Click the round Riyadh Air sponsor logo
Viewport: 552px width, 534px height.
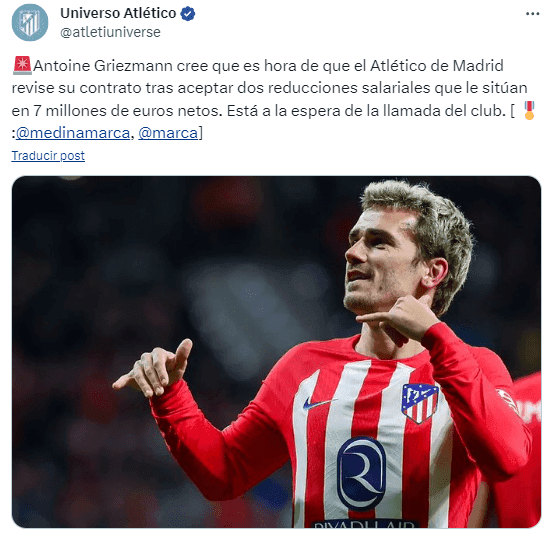[362, 474]
